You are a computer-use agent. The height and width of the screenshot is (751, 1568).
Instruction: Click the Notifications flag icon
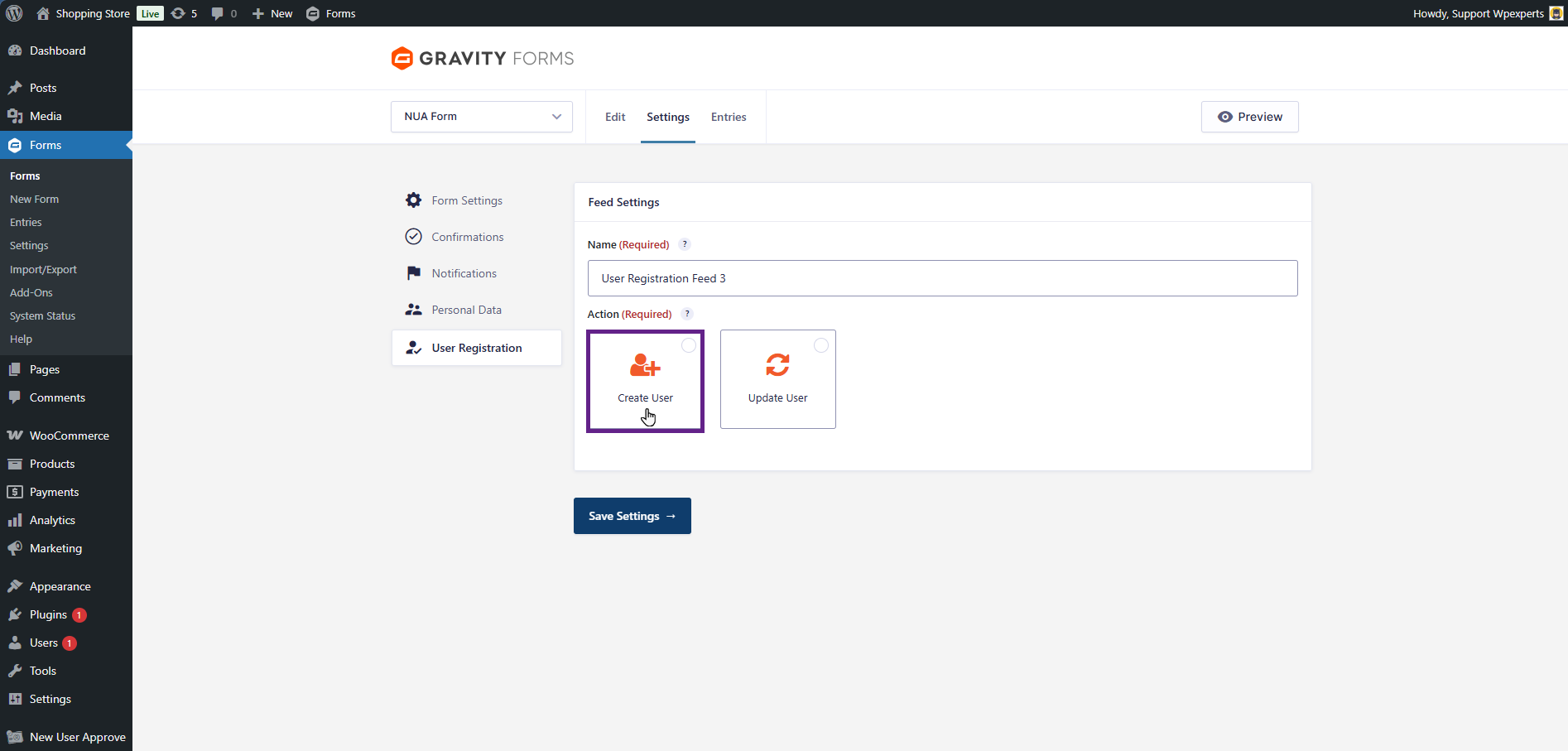click(413, 273)
